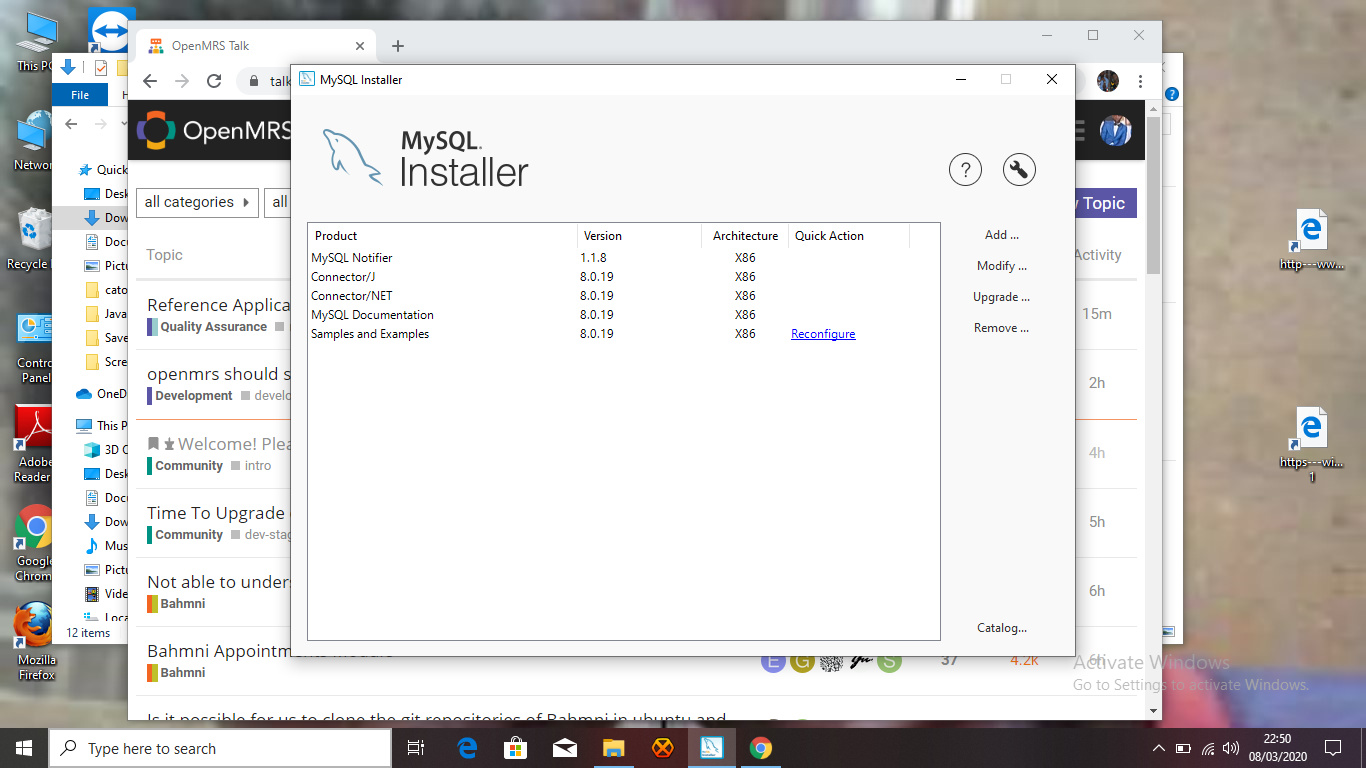Sort by the Architecture column header
Screen dimensions: 1366x768
pos(745,236)
